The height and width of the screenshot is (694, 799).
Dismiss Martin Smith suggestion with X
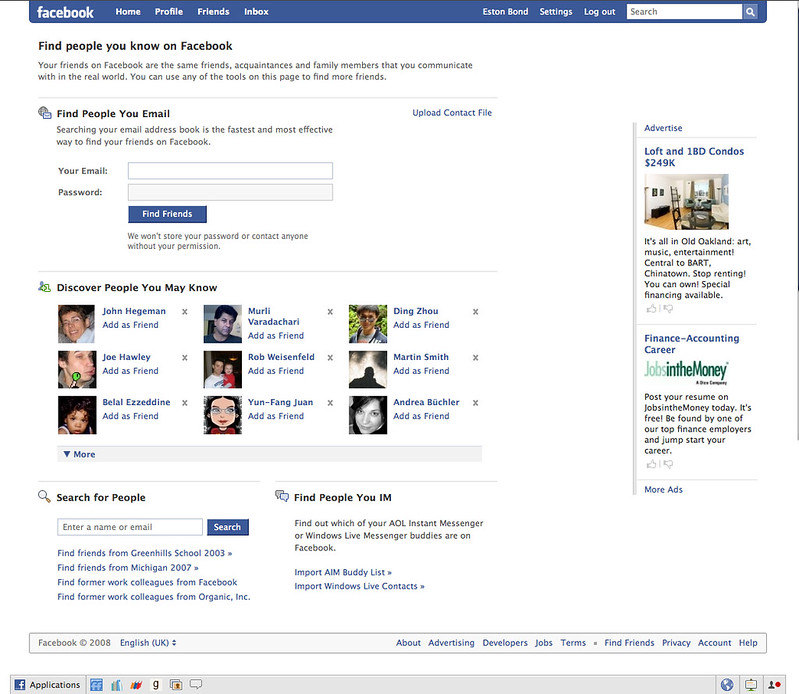tap(475, 358)
